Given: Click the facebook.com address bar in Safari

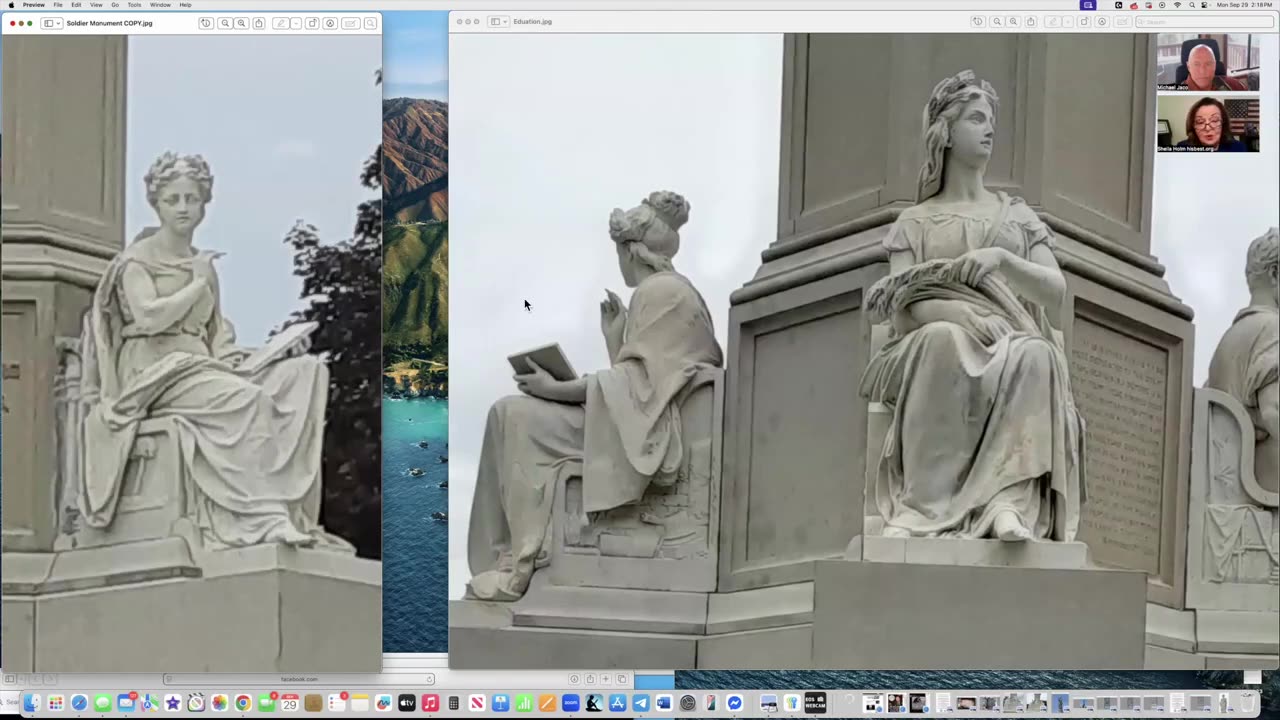Looking at the screenshot, I should point(299,679).
